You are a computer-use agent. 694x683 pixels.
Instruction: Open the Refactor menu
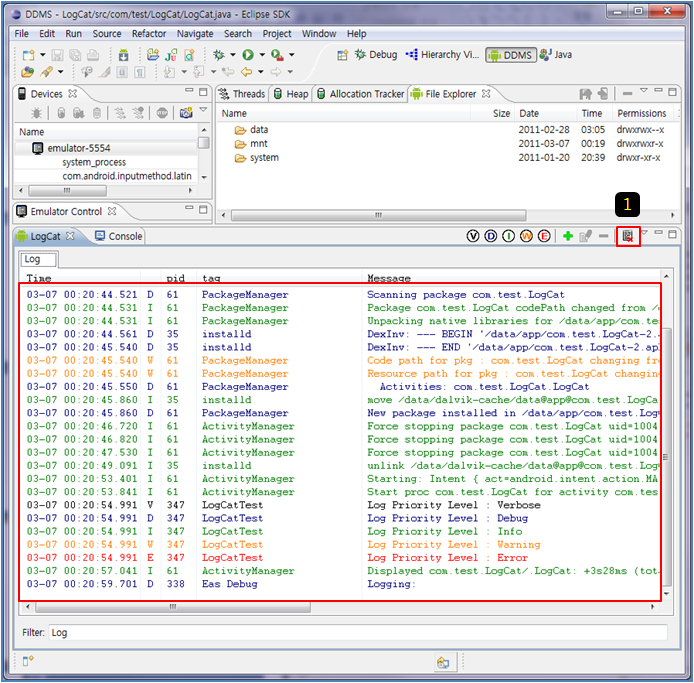pyautogui.click(x=149, y=34)
